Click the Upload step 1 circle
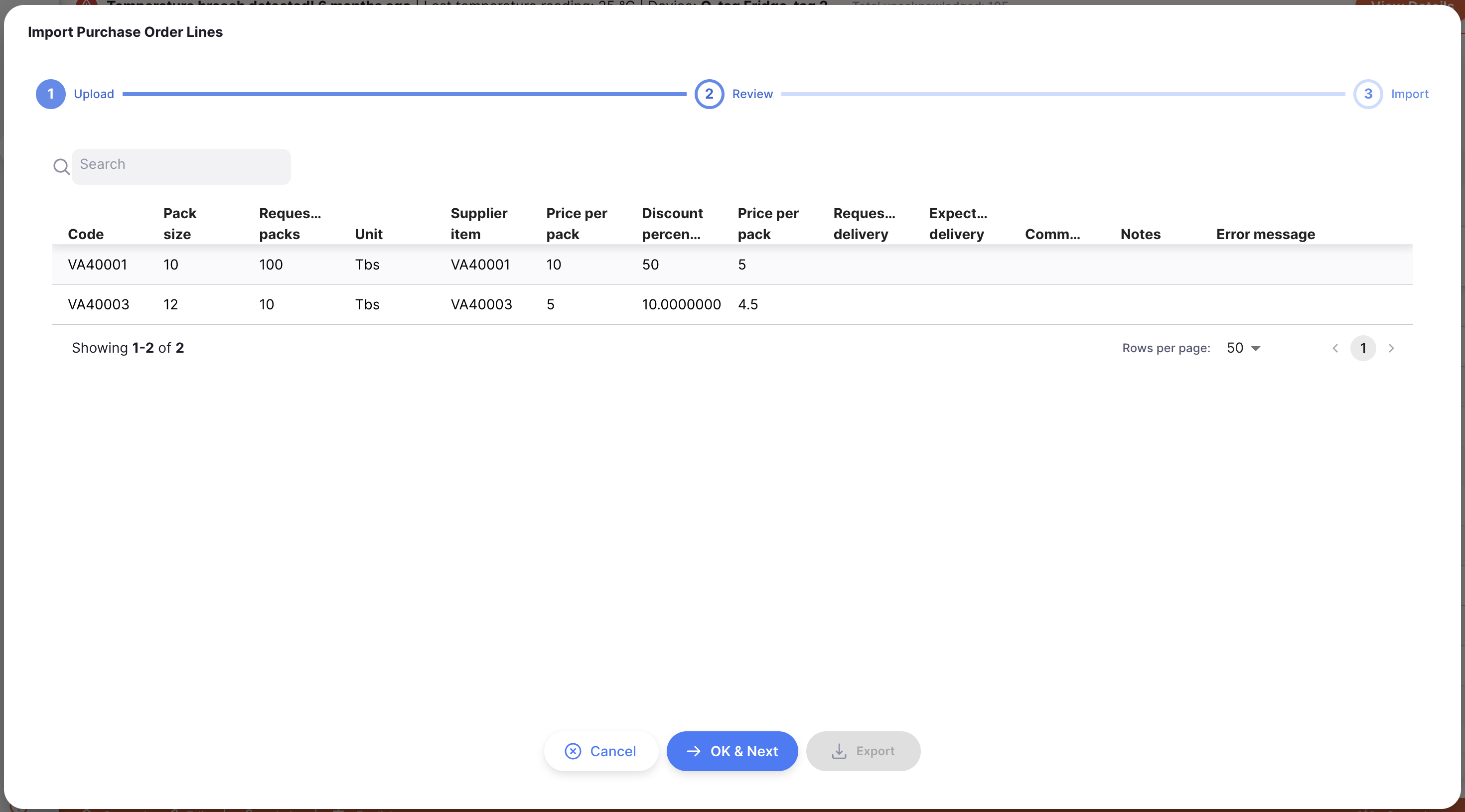The height and width of the screenshot is (812, 1465). pos(51,94)
